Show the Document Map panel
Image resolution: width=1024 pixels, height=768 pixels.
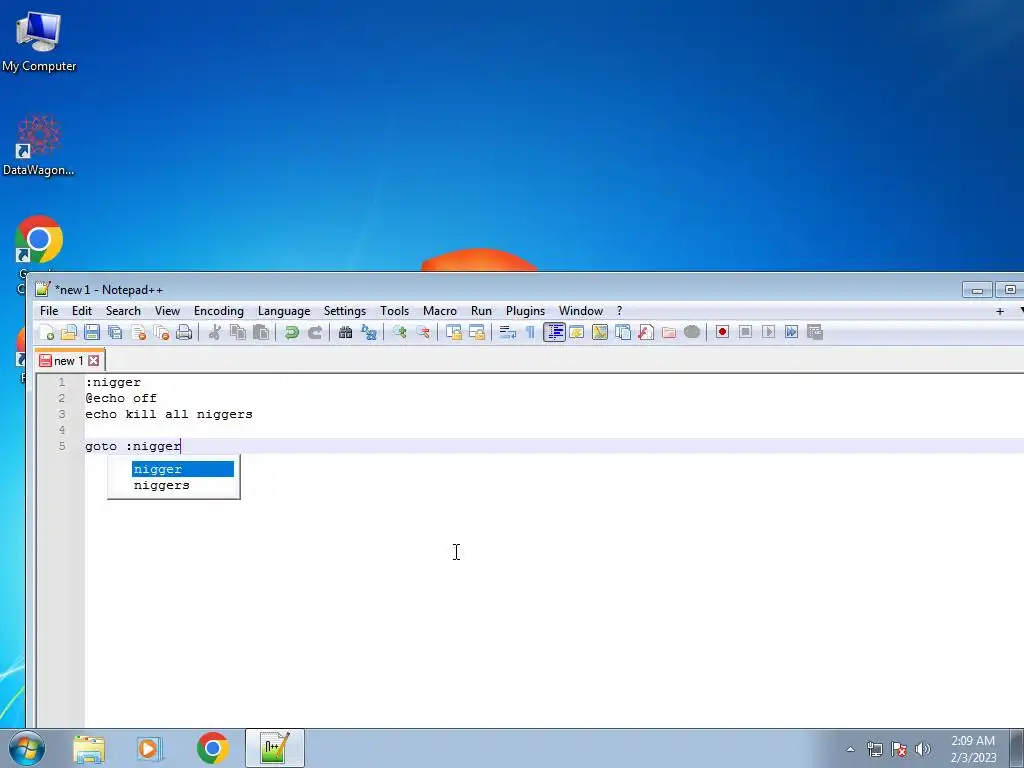(x=600, y=332)
